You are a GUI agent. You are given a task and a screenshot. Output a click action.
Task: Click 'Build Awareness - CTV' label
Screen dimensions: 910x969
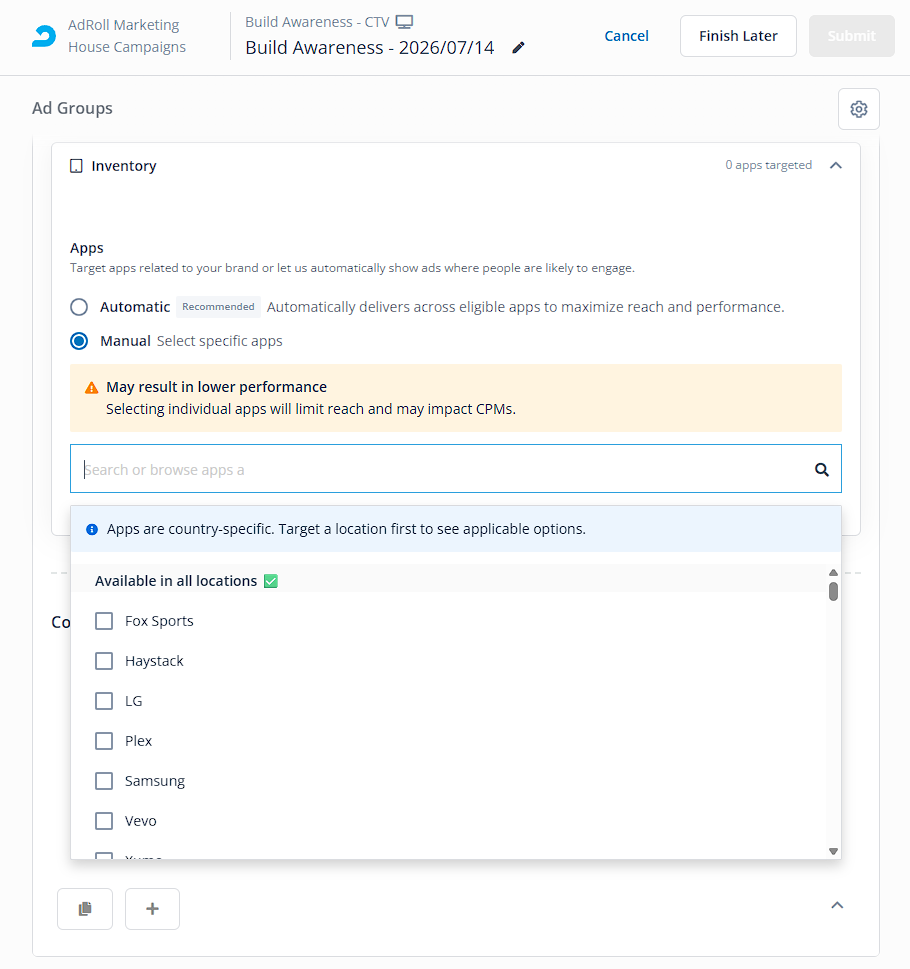click(317, 22)
